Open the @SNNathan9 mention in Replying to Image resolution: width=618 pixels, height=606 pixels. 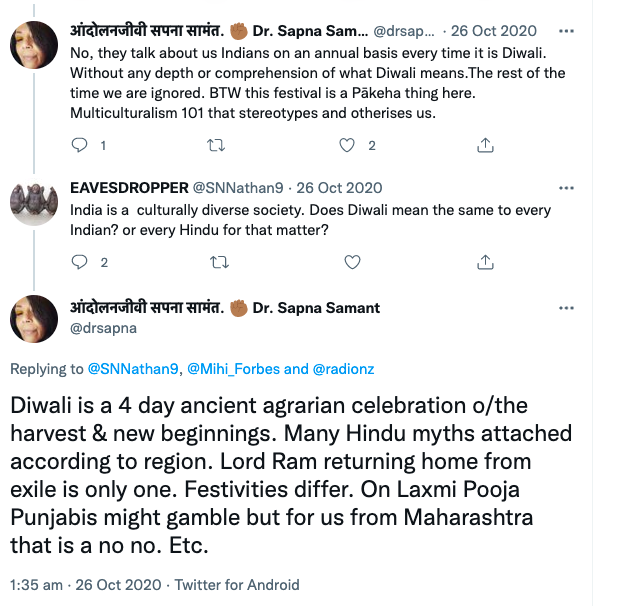pos(132,369)
